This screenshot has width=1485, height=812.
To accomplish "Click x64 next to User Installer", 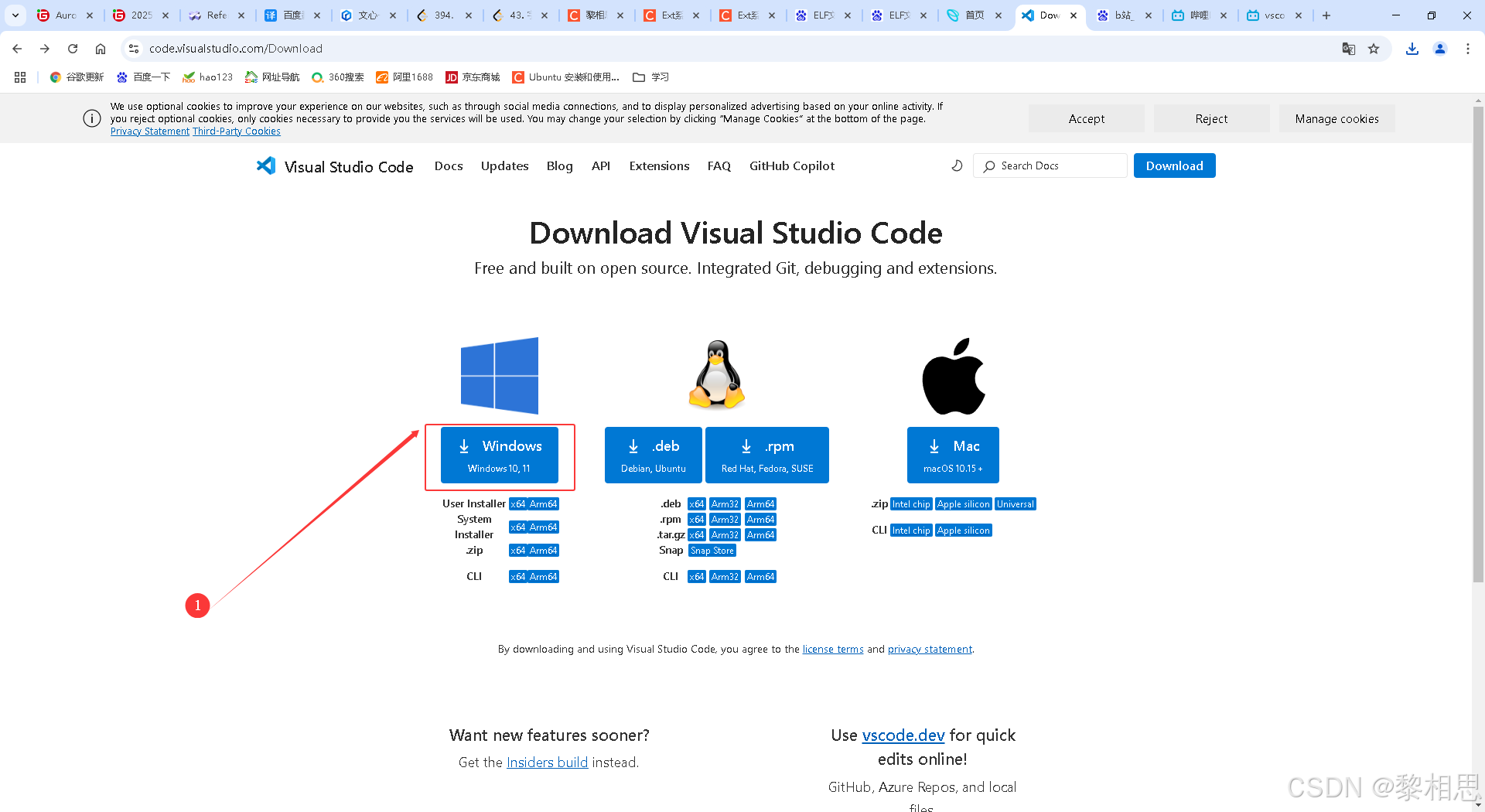I will coord(517,504).
